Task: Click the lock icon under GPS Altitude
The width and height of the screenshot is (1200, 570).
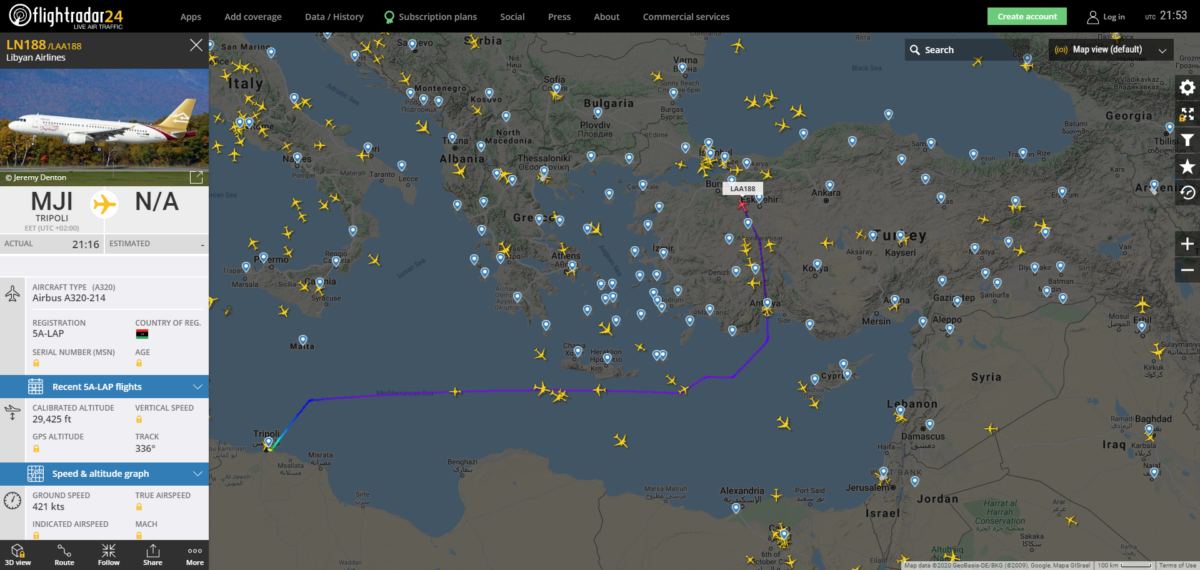Action: 36,449
